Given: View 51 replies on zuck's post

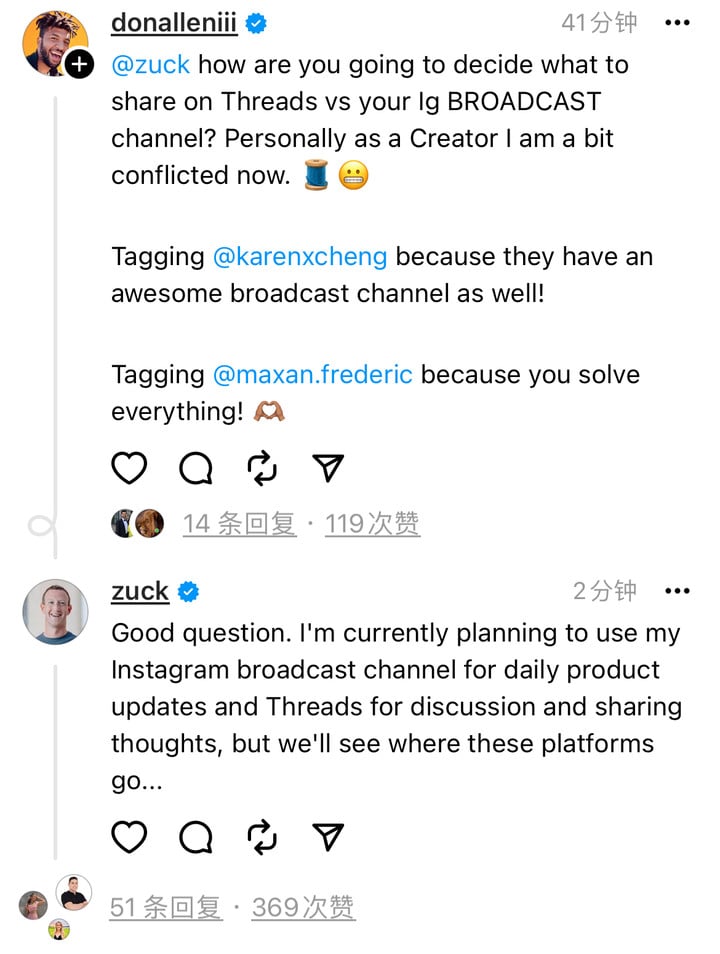Looking at the screenshot, I should [166, 907].
